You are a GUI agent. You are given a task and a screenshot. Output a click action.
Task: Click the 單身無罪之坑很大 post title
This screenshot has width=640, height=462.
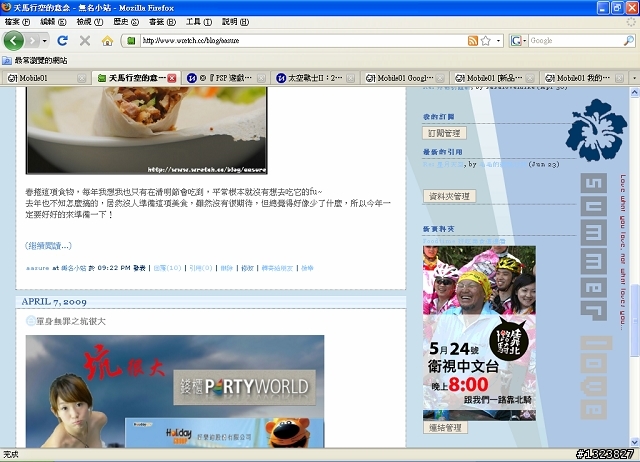tap(71, 321)
